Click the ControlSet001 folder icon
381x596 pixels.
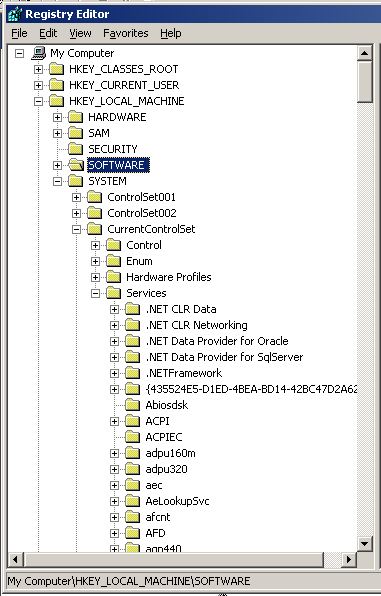[x=95, y=197]
